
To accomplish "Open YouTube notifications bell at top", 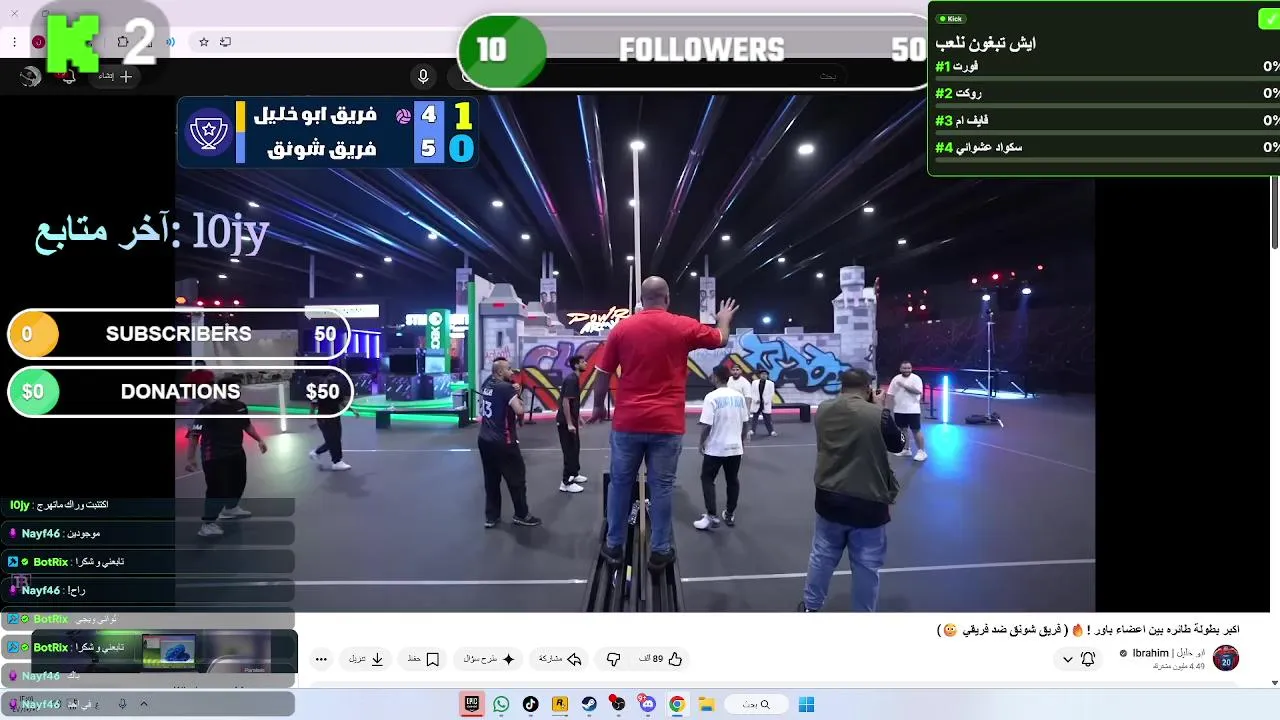I will 68,76.
